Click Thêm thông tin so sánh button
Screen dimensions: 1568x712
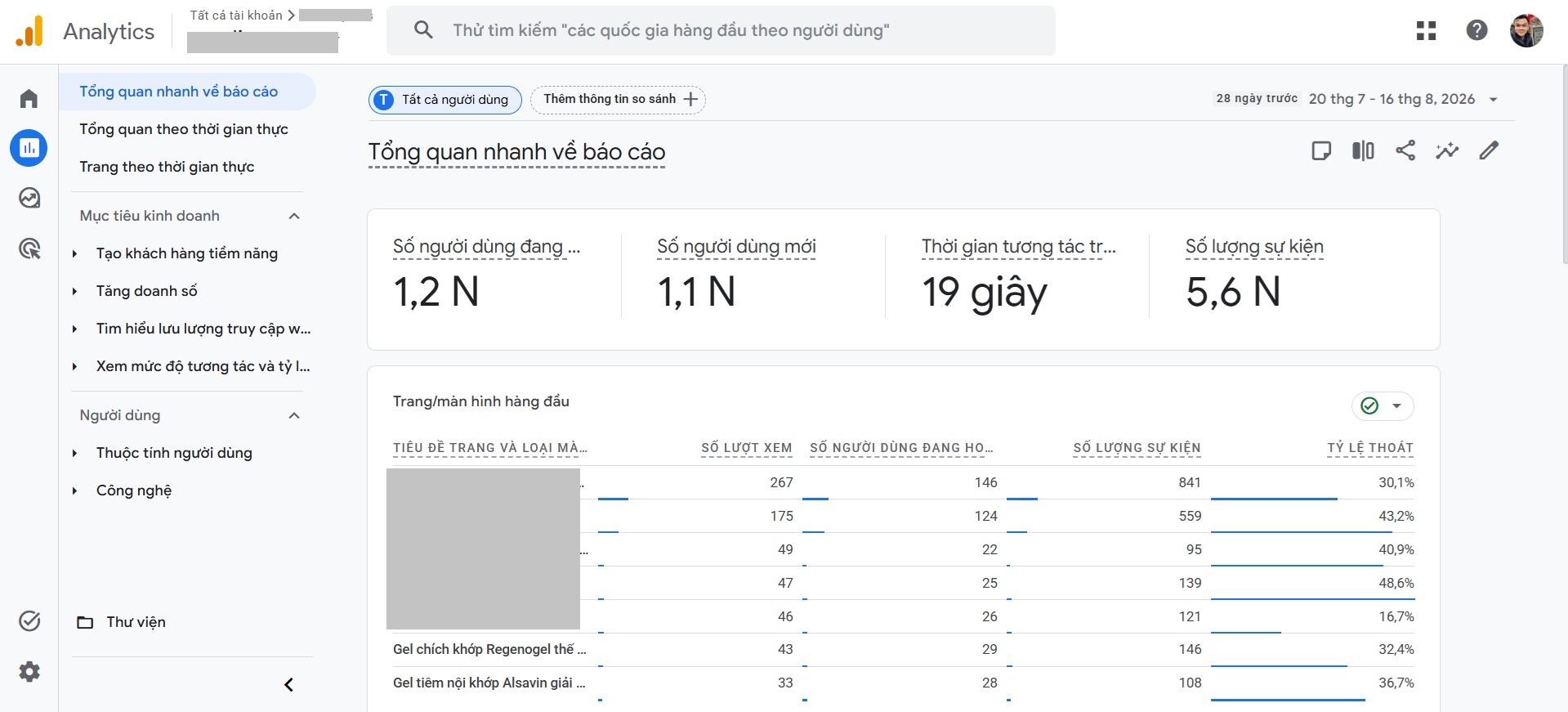point(619,100)
